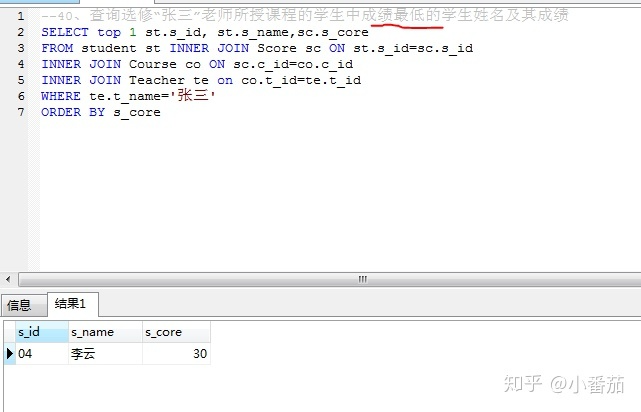This screenshot has height=412, width=641.
Task: Click line number 7 in gutter
Action: click(21, 112)
